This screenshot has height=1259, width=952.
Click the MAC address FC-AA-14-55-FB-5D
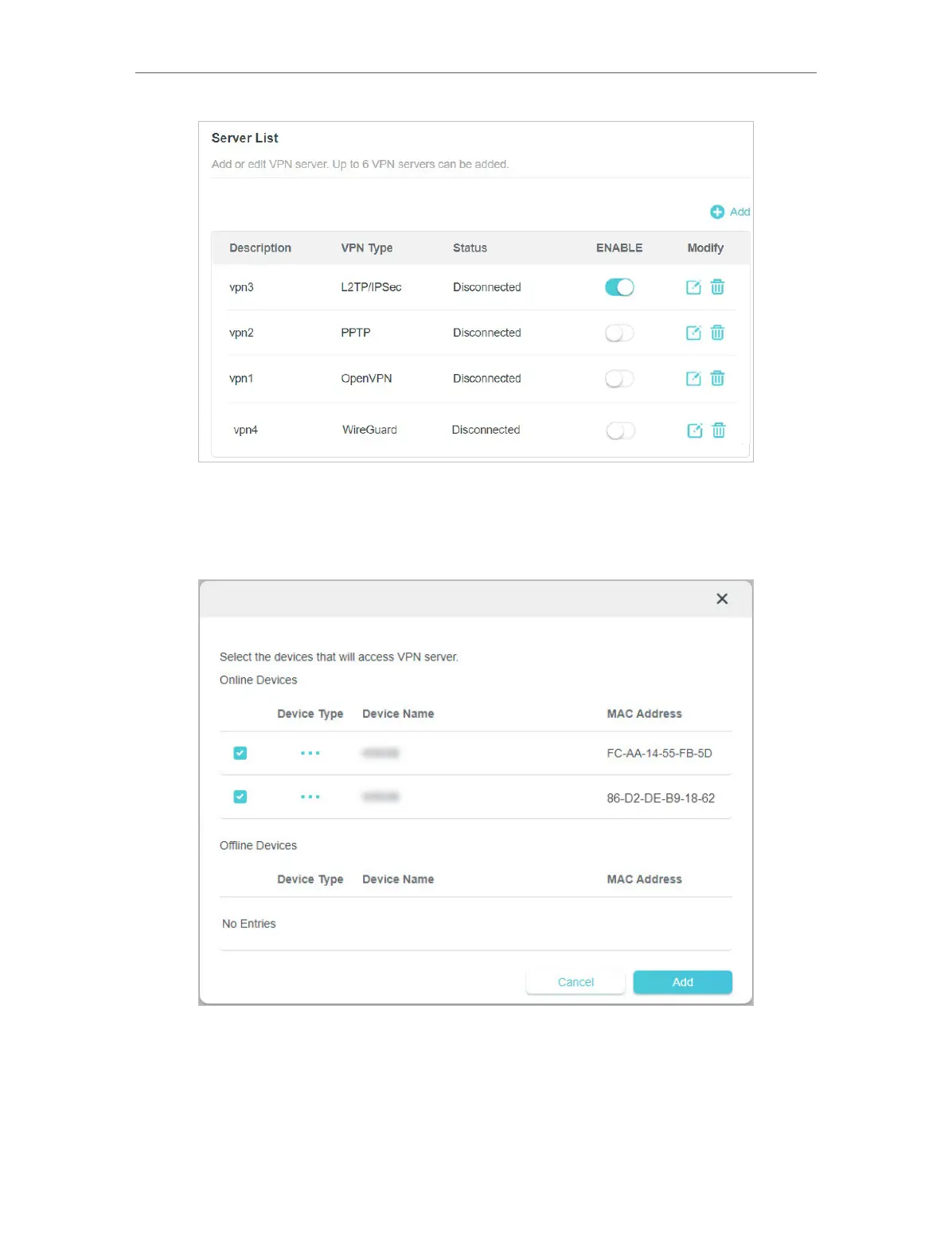coord(659,753)
